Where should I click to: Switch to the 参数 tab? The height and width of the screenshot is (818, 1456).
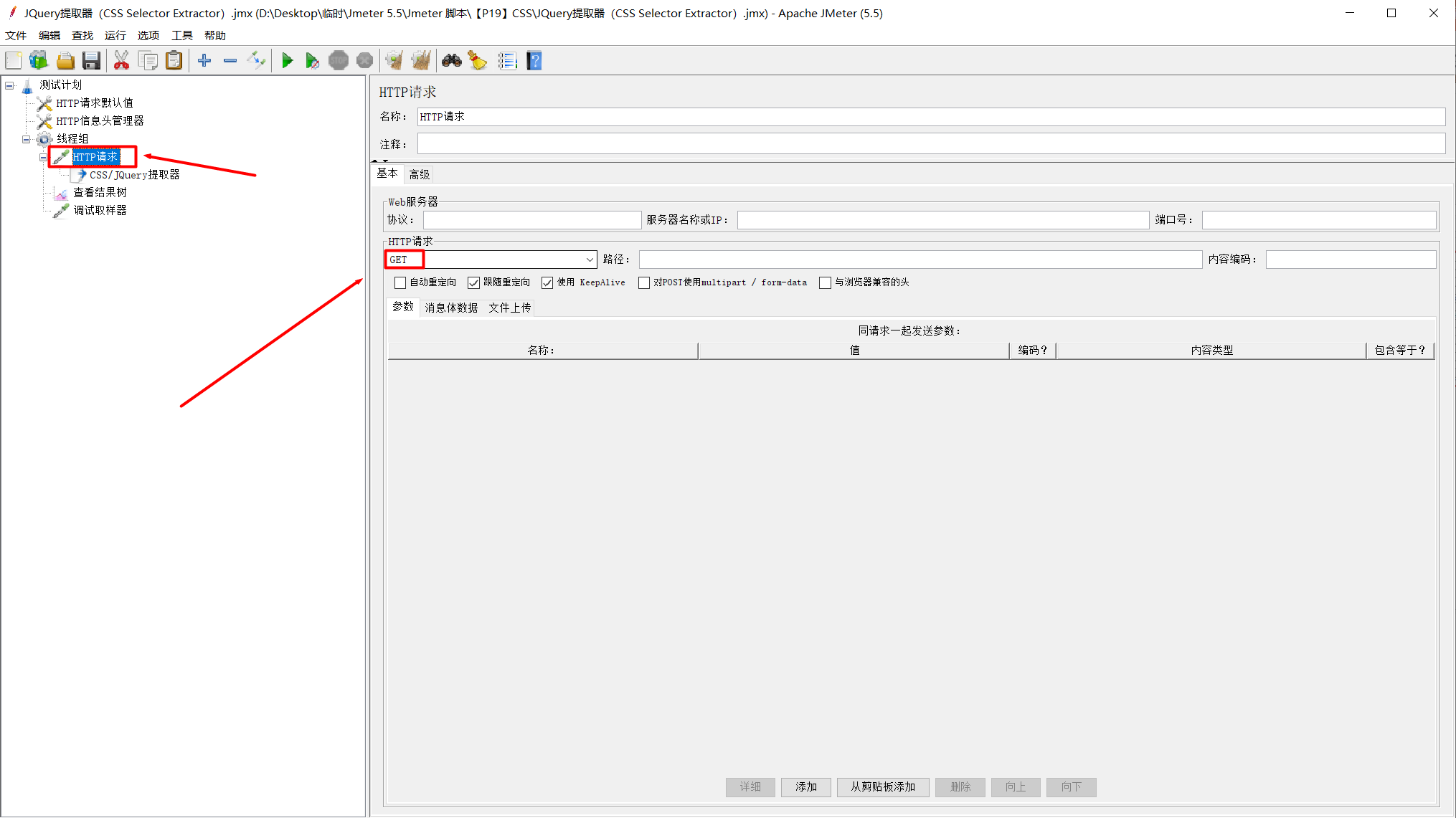click(x=403, y=307)
